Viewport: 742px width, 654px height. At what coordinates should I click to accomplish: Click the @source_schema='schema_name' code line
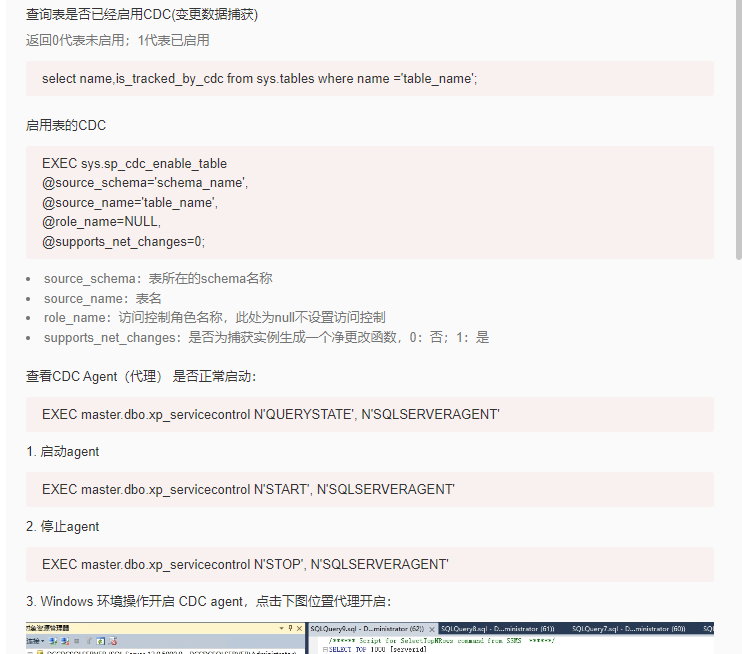click(x=145, y=183)
